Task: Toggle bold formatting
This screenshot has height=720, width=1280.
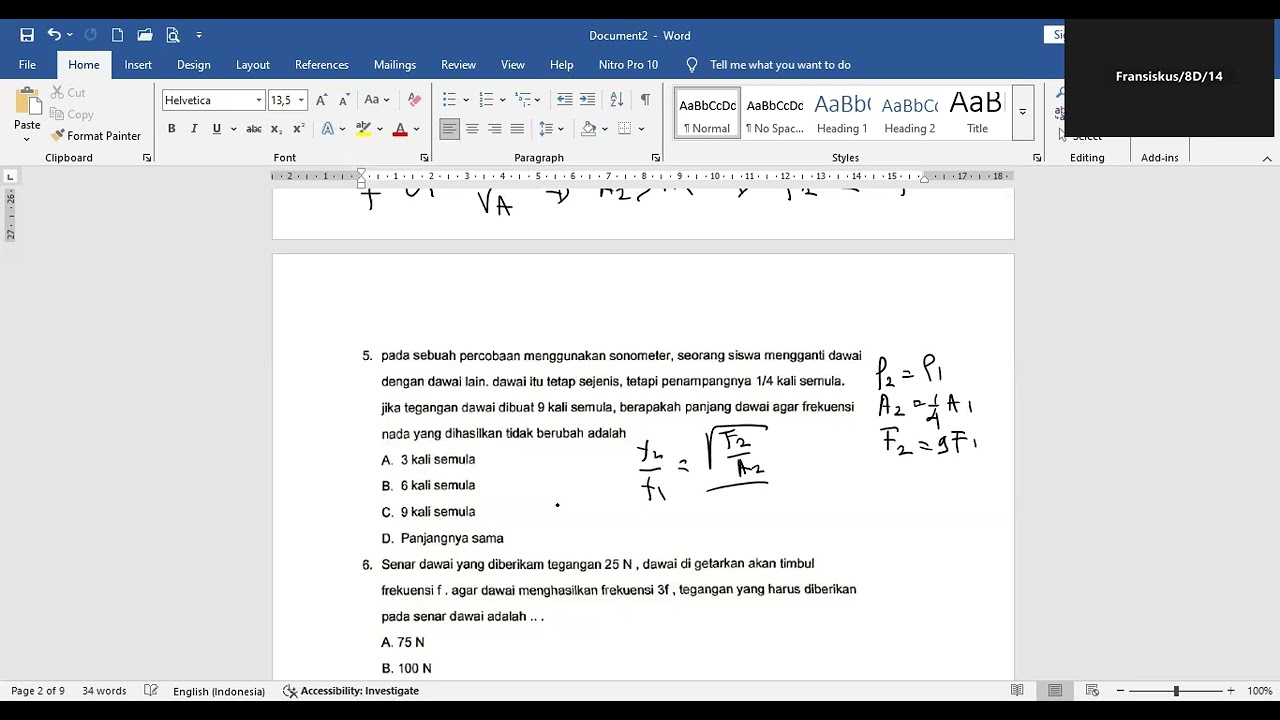Action: tap(171, 129)
